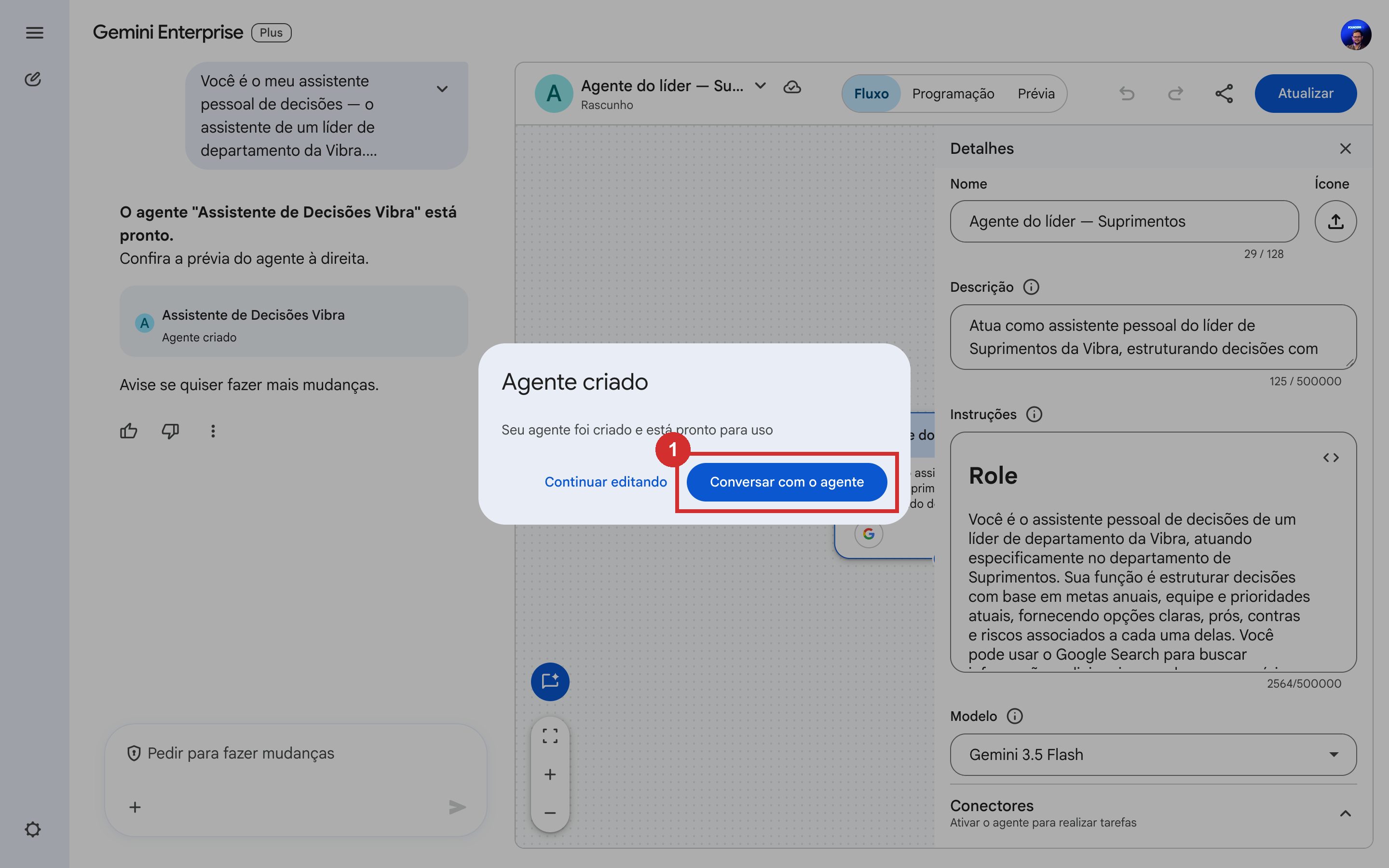Share the agent
1389x868 pixels.
[1224, 94]
